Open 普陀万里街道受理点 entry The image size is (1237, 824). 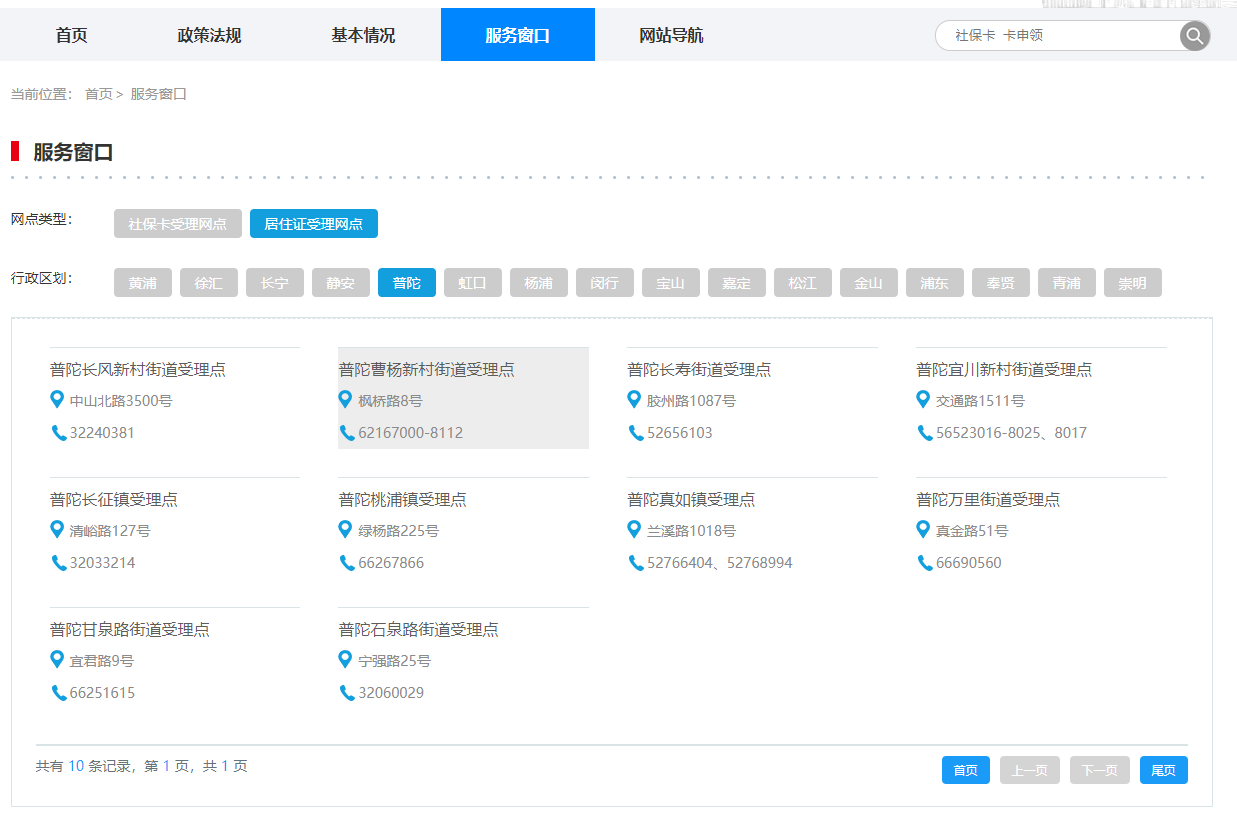[x=988, y=500]
